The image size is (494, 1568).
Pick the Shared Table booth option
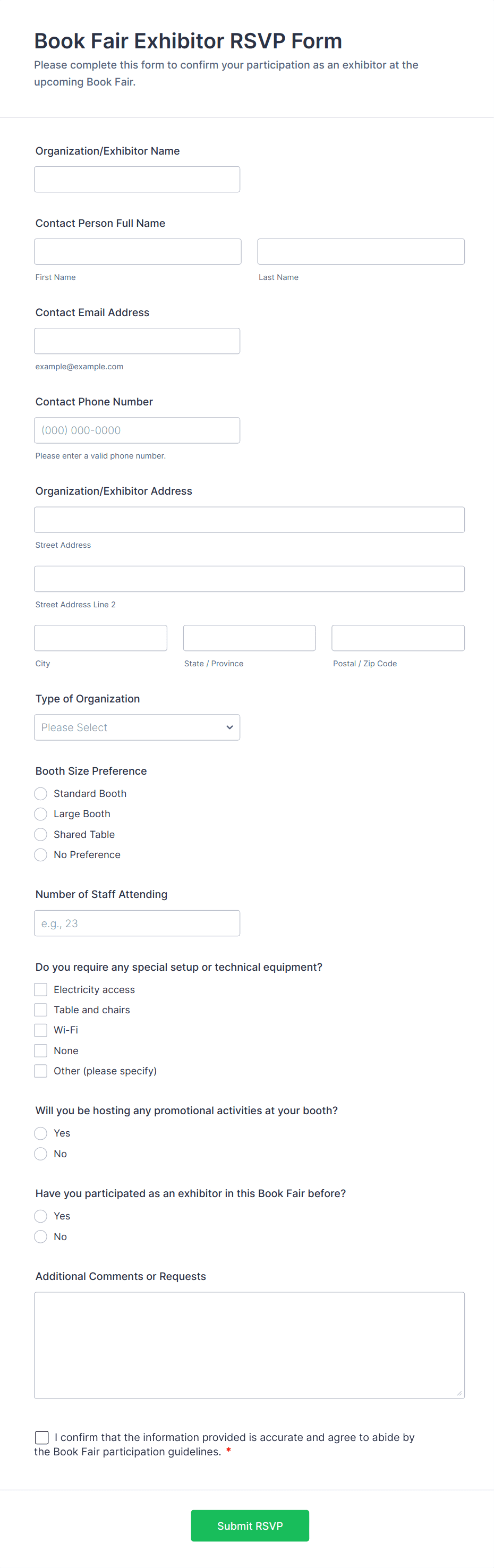[41, 835]
